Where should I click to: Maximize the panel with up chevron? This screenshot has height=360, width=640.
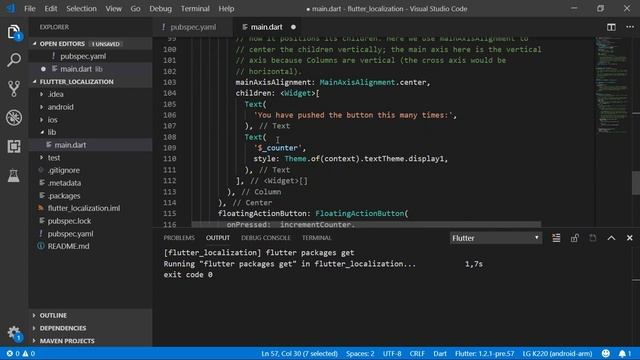point(611,238)
